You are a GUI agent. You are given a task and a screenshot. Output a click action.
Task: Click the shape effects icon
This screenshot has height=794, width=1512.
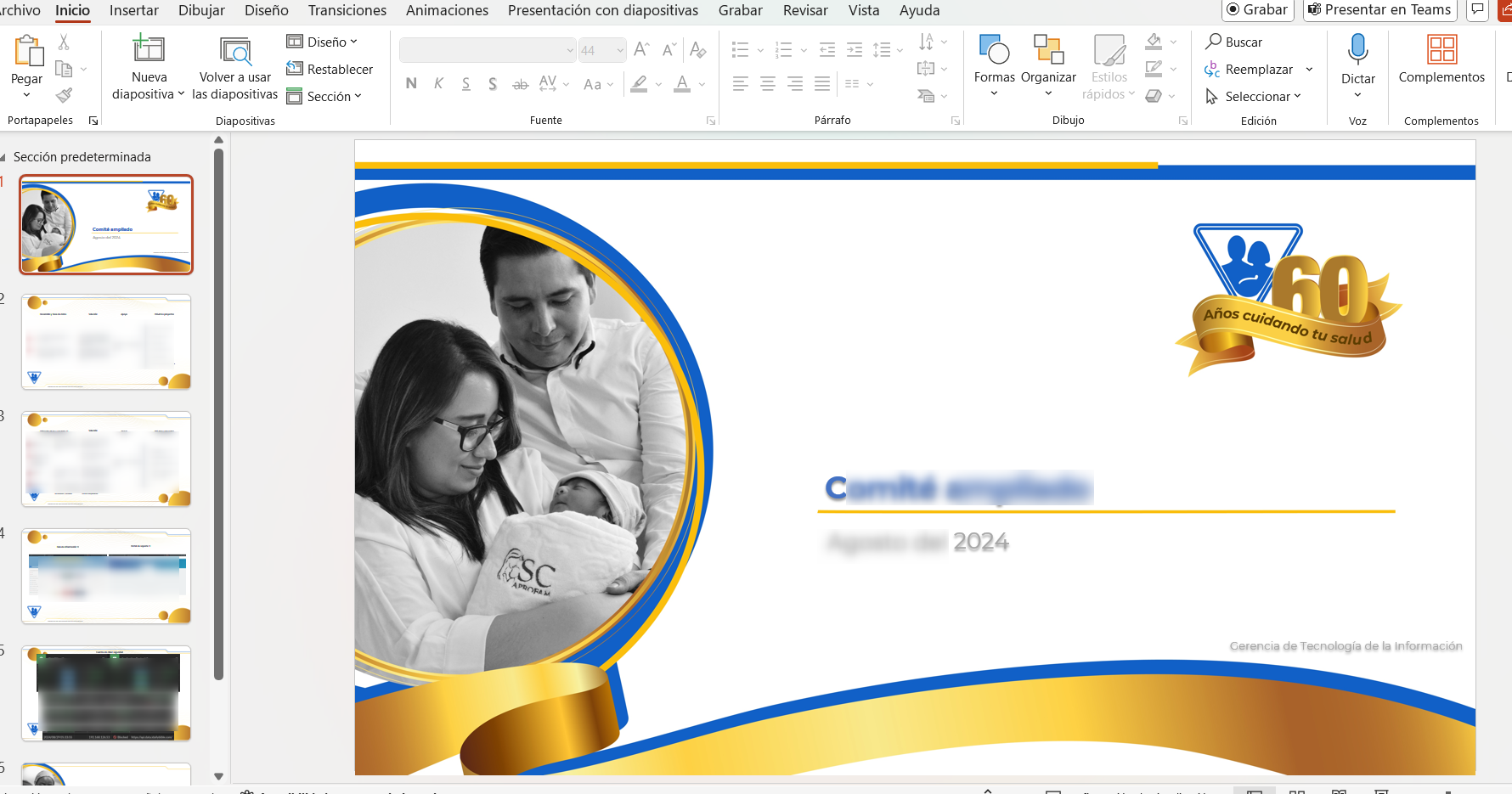tap(1154, 95)
